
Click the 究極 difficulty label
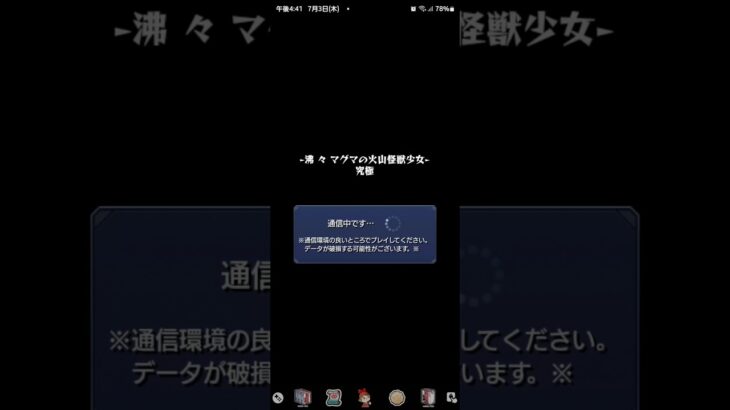point(365,171)
